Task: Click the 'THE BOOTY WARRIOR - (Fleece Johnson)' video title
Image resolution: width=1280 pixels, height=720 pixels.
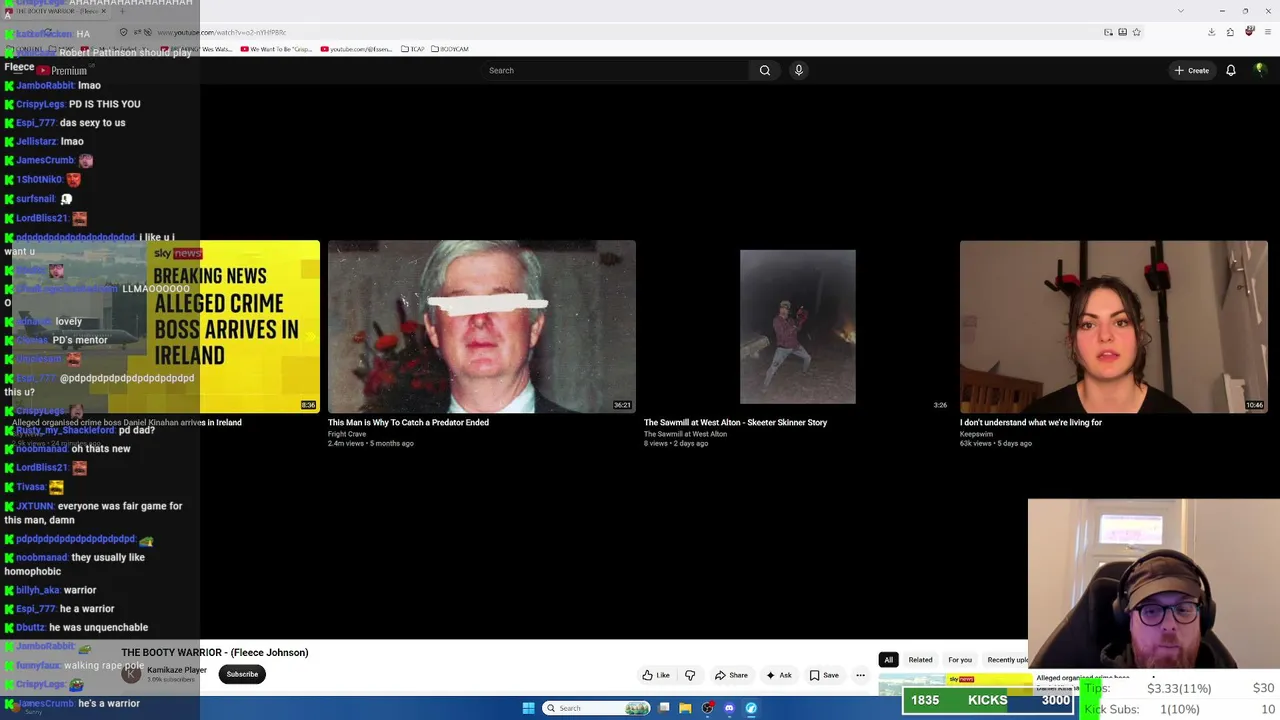Action: (x=215, y=652)
